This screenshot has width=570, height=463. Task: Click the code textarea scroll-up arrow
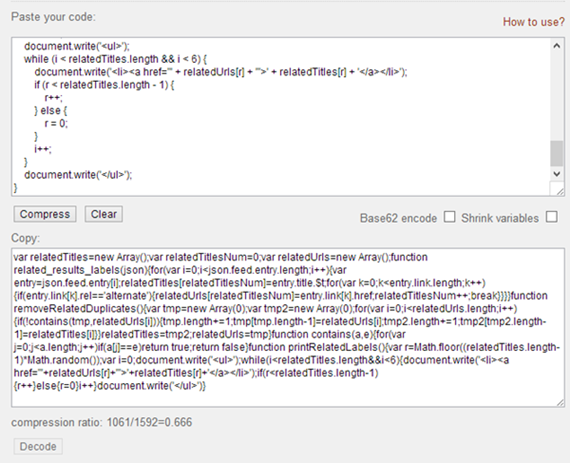point(557,46)
